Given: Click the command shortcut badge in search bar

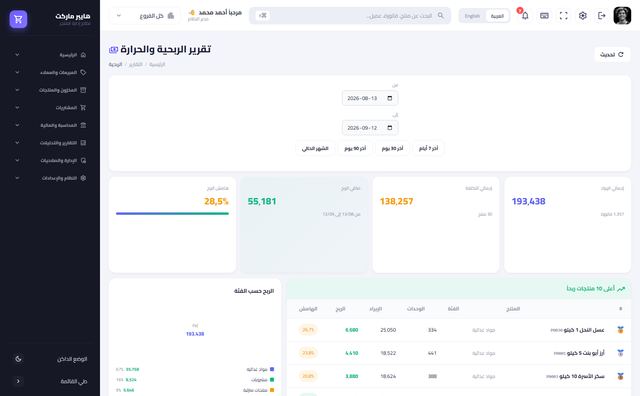Looking at the screenshot, I should pyautogui.click(x=262, y=16).
